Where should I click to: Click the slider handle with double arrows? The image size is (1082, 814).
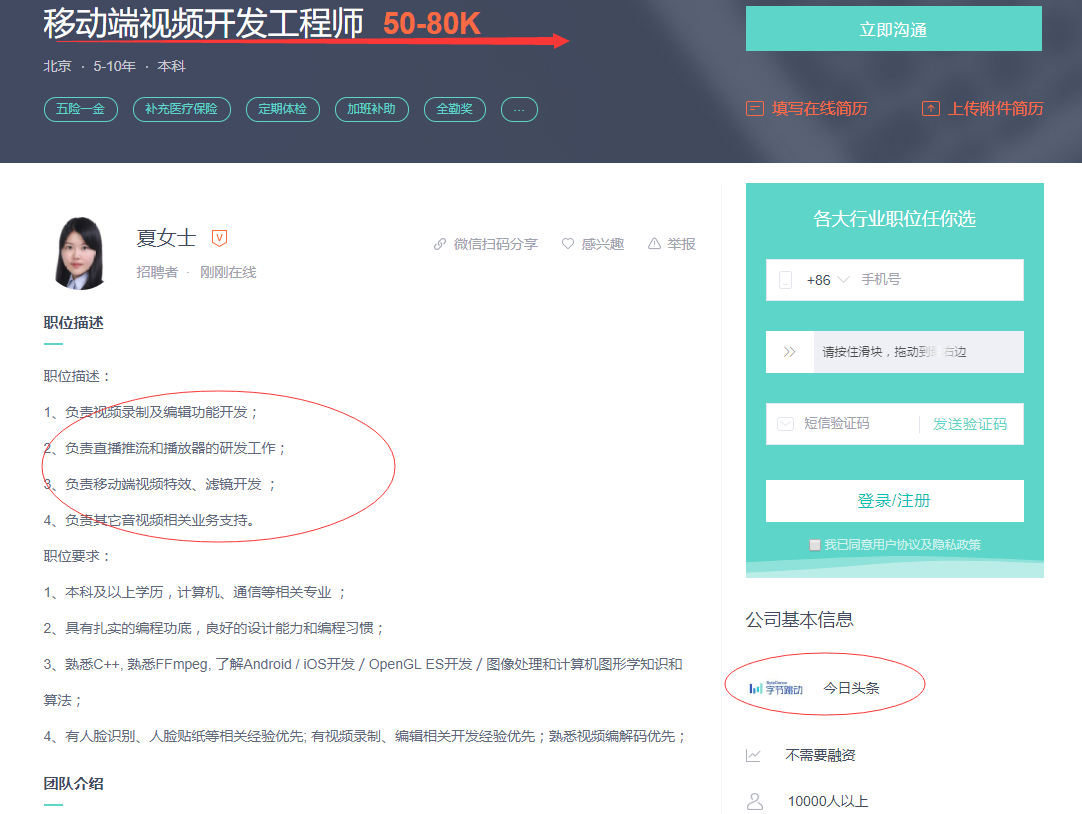789,352
